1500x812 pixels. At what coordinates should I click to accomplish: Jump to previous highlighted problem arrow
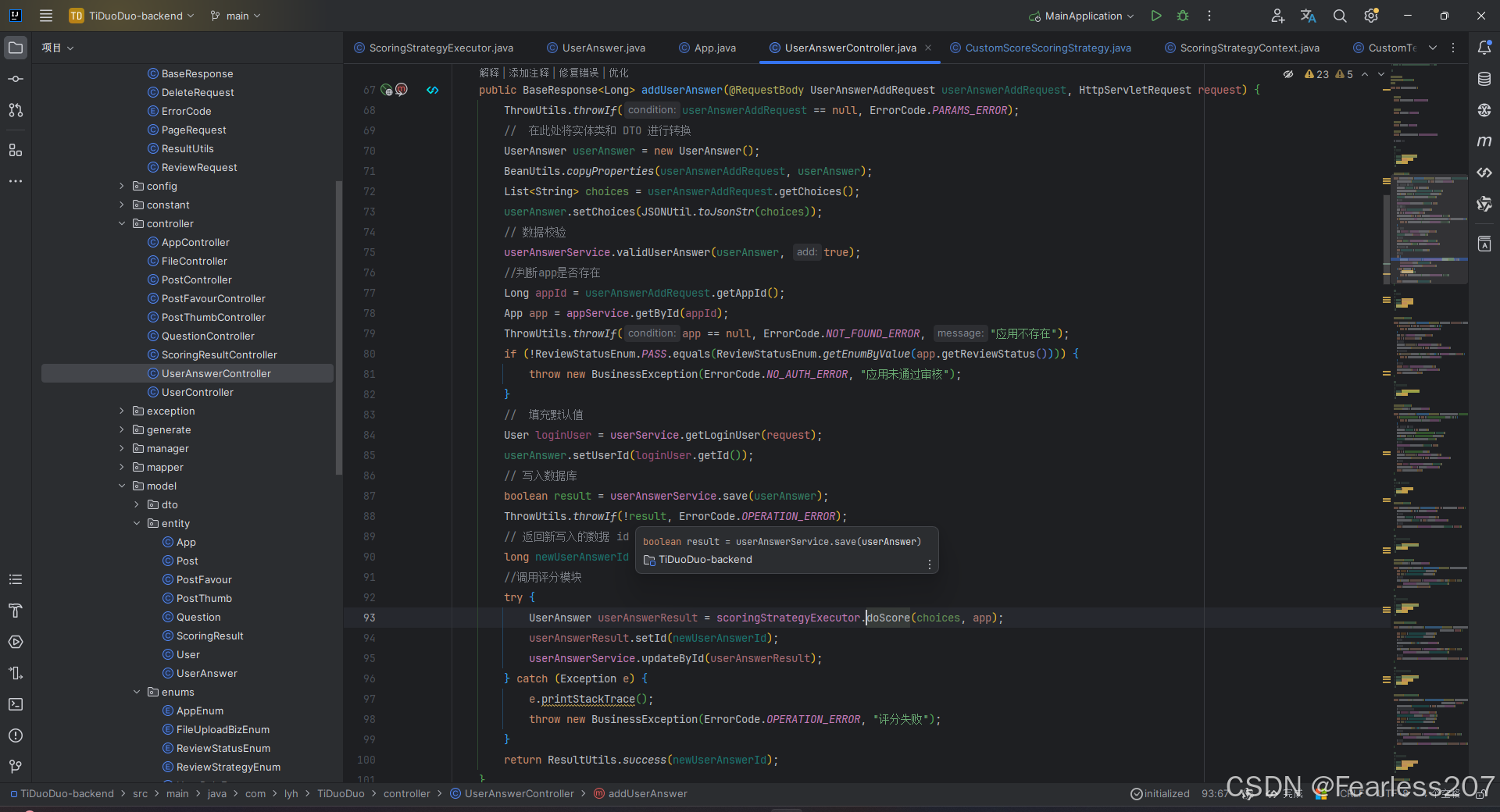[1365, 74]
